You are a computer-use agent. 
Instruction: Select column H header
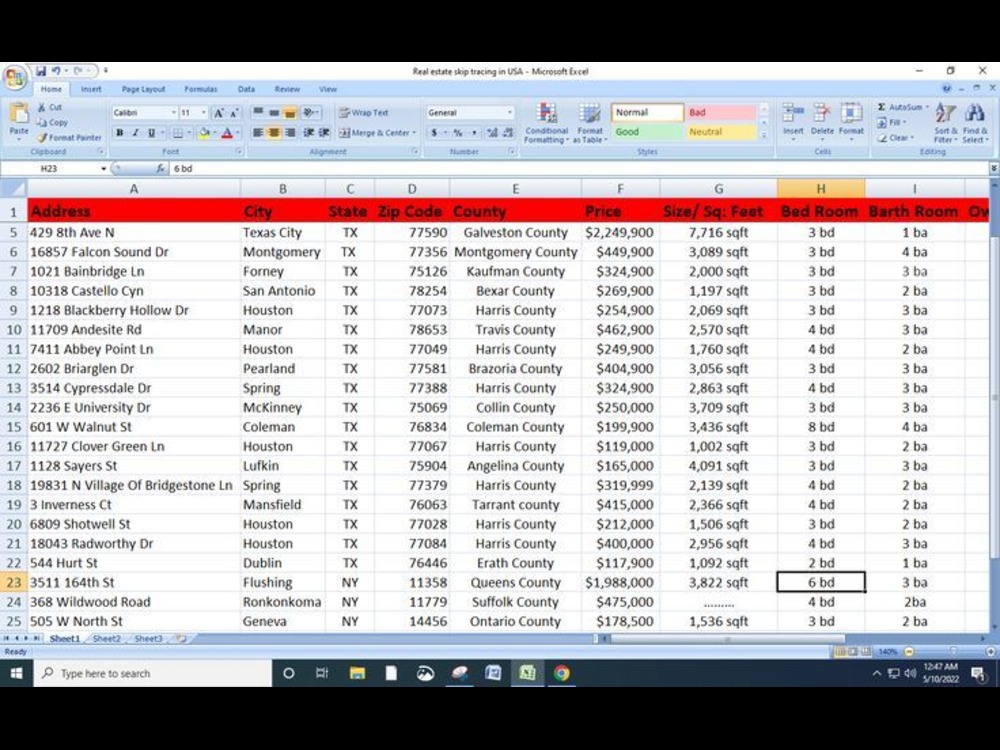tap(821, 189)
